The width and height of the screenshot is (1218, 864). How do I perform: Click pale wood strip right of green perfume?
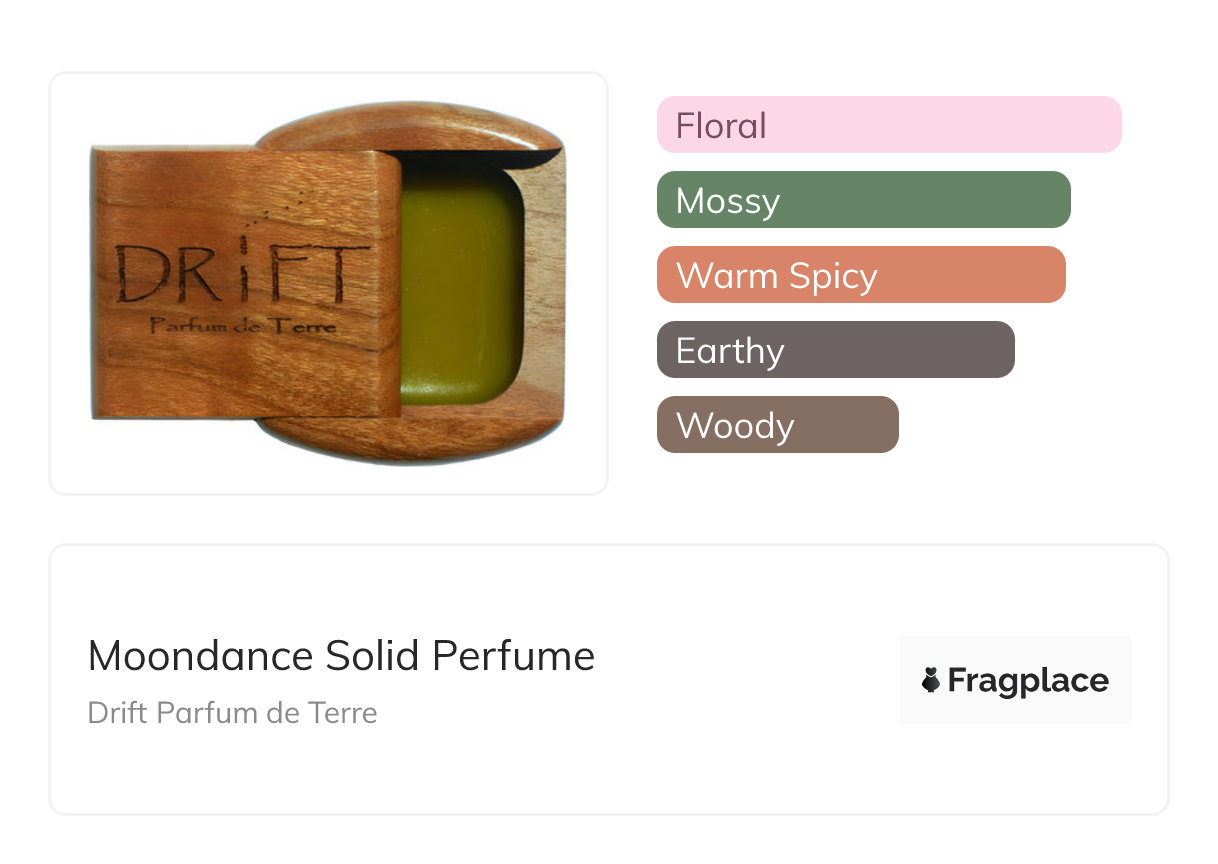click(x=545, y=290)
